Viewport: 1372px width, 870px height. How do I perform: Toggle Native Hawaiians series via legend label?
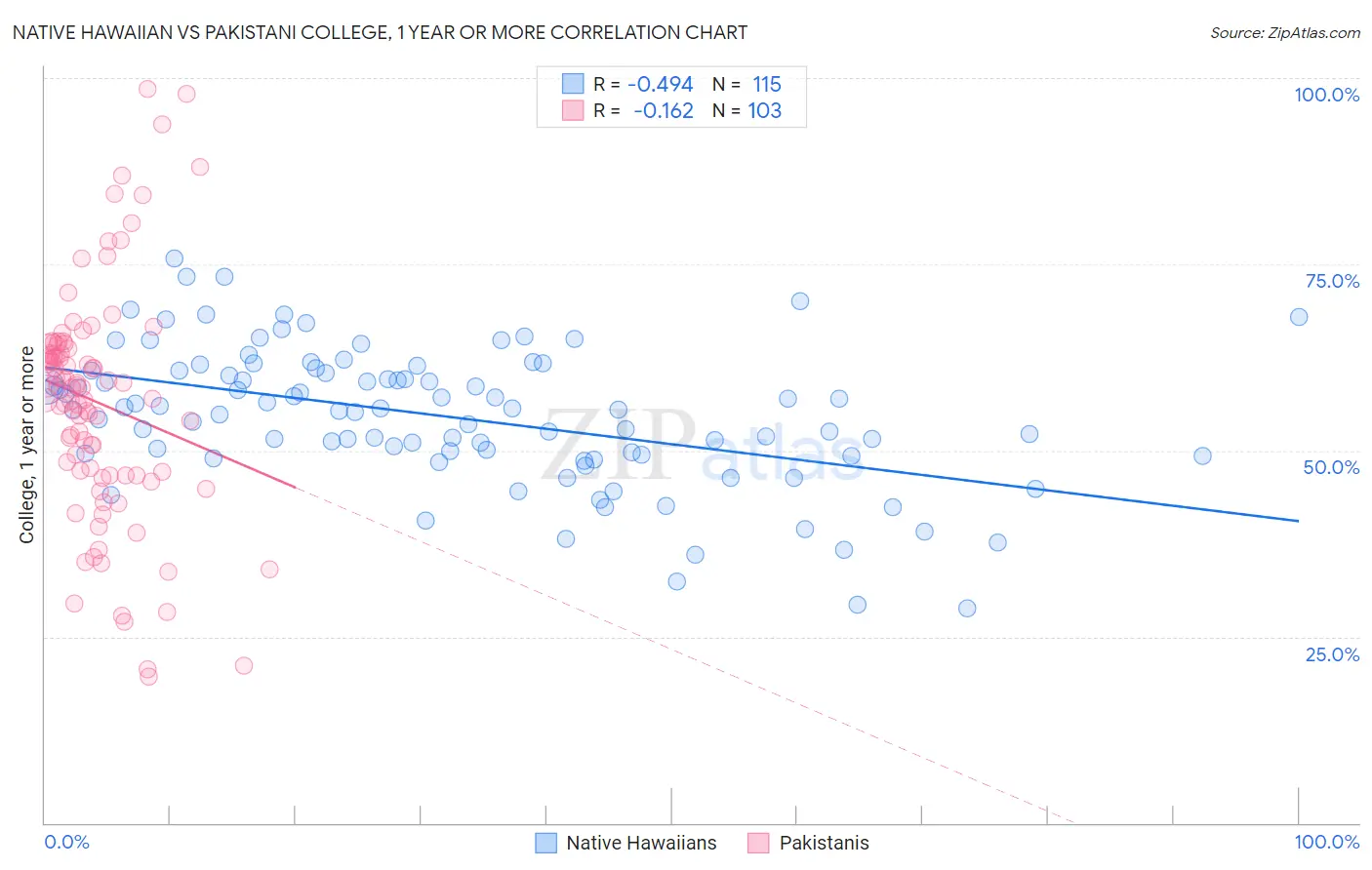(x=641, y=843)
